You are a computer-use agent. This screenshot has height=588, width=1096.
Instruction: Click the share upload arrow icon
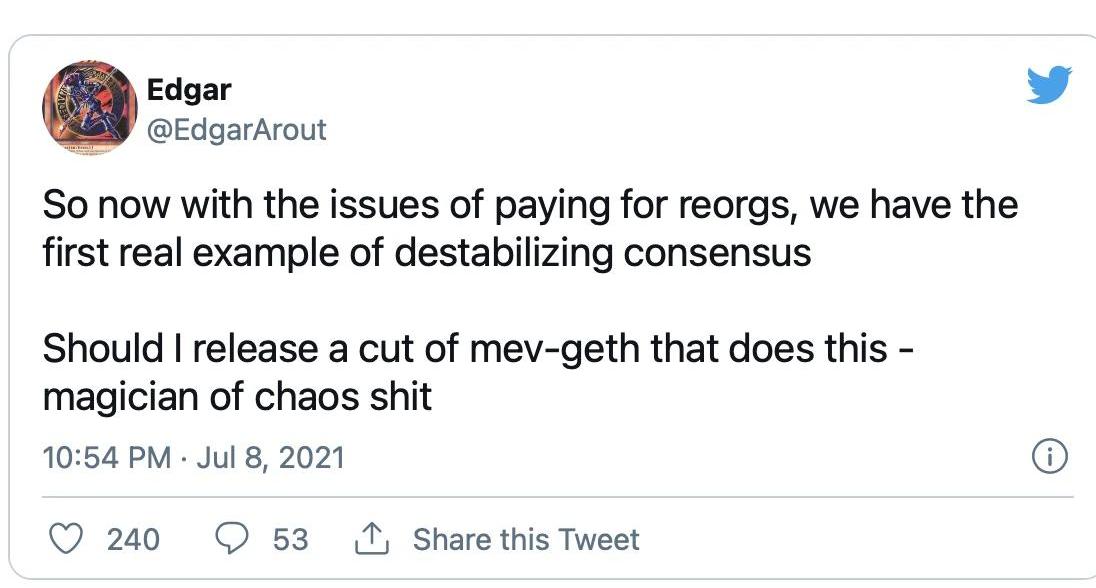368,539
